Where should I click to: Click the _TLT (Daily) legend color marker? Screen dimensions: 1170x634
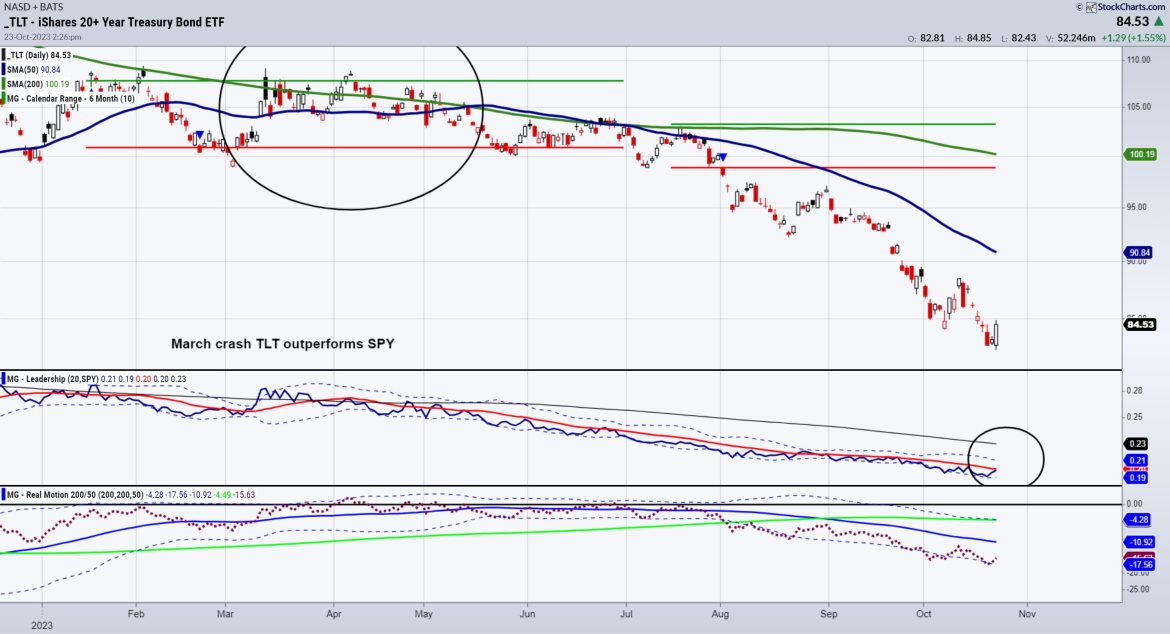[4, 55]
